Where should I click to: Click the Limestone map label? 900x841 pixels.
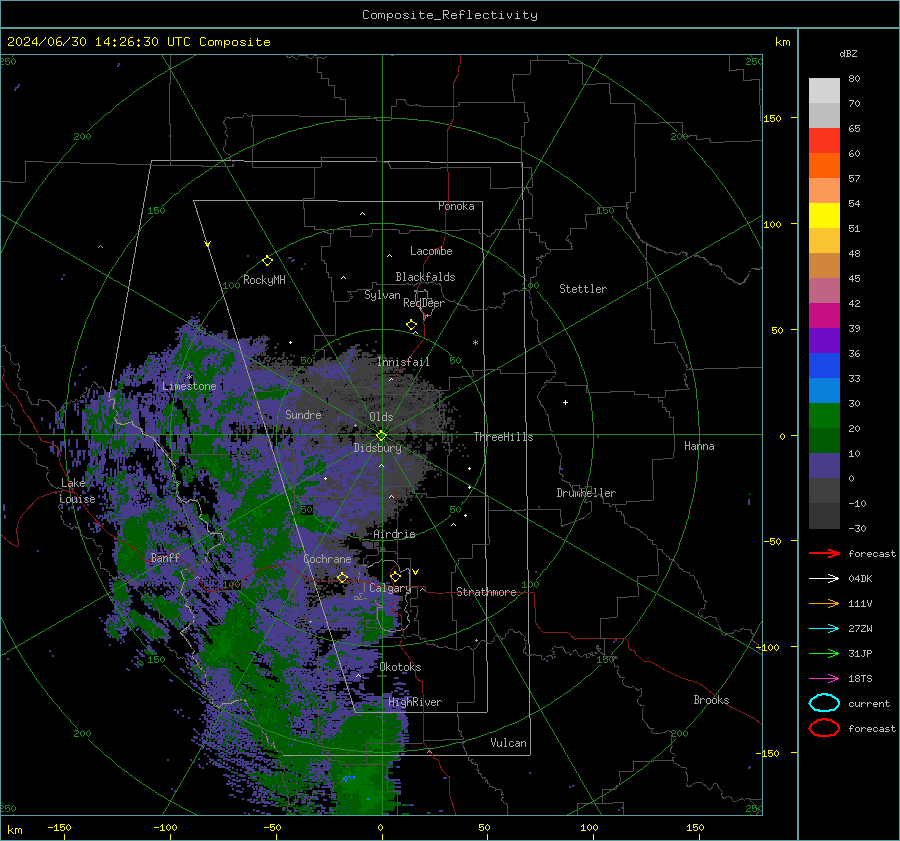(189, 386)
